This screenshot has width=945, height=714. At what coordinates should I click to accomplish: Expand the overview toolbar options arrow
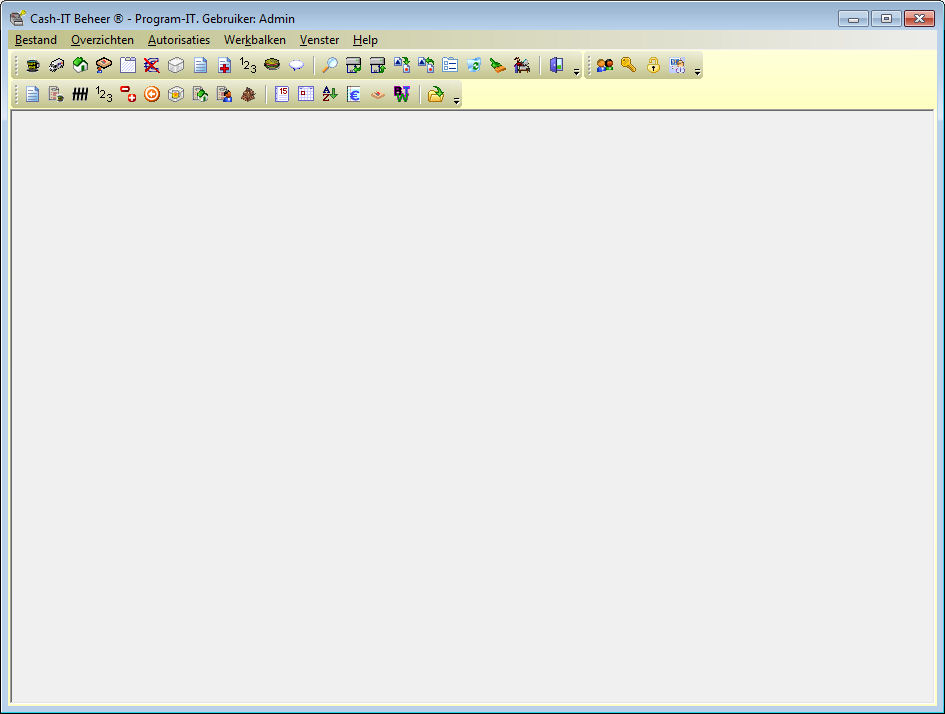(456, 101)
